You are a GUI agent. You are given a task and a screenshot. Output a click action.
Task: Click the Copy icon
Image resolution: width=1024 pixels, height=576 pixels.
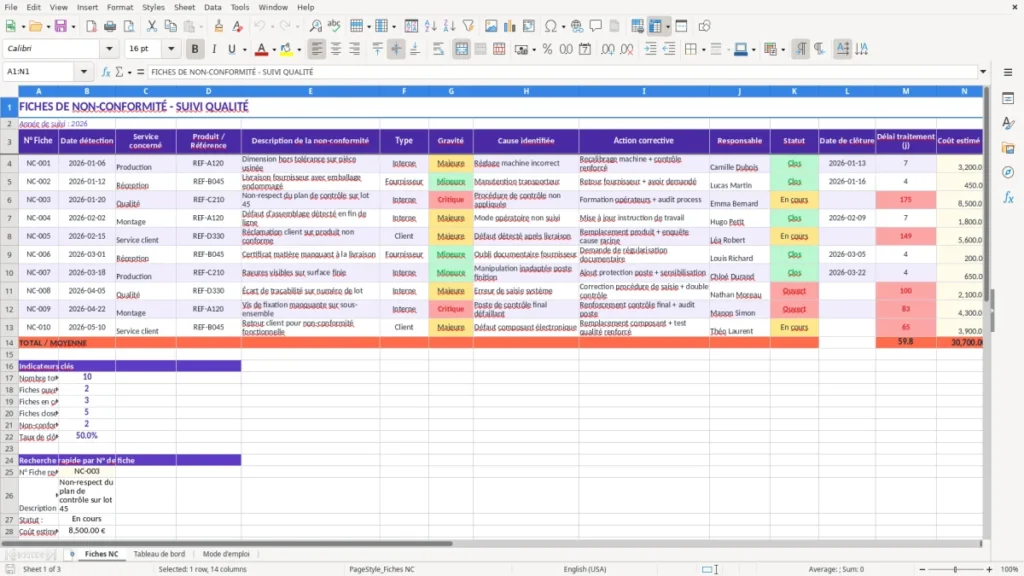point(170,26)
